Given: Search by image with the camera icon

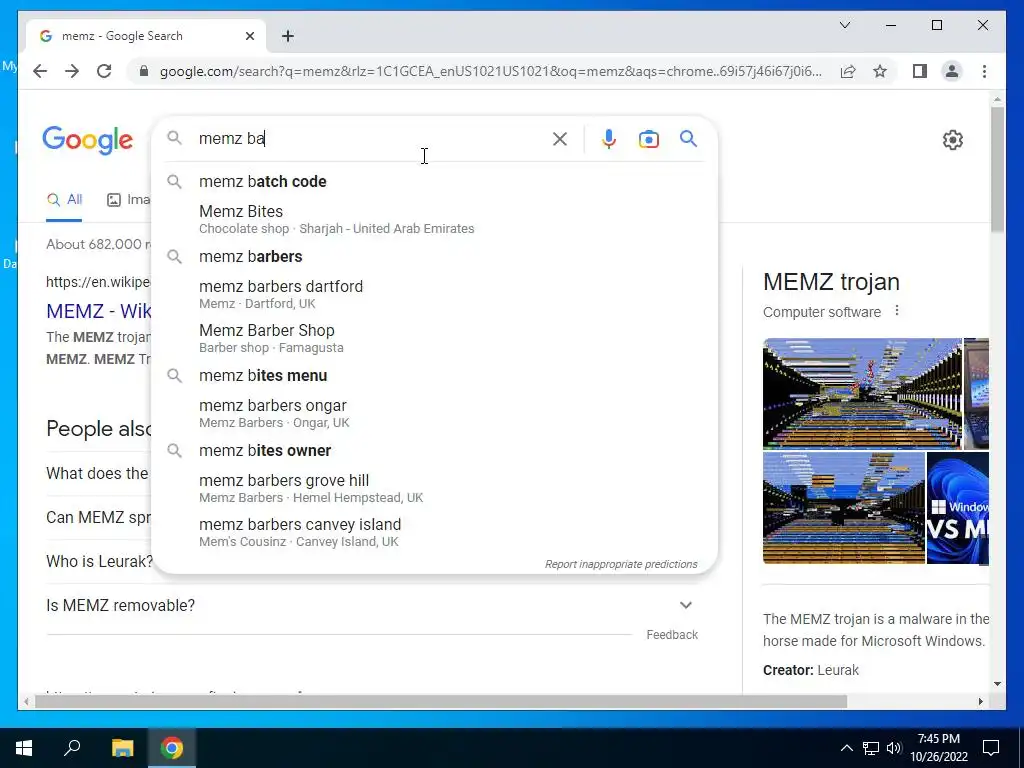Looking at the screenshot, I should point(648,139).
